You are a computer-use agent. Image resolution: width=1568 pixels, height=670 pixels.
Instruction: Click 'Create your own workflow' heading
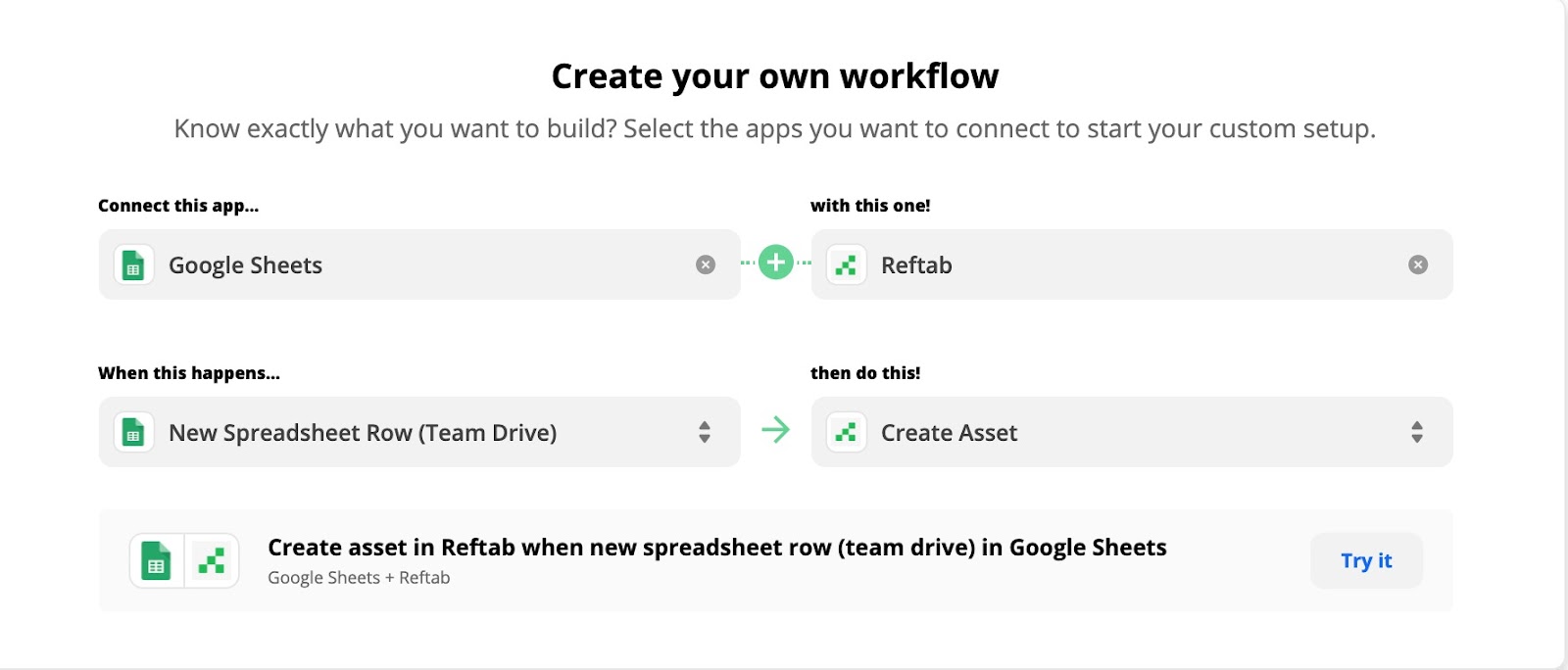[x=775, y=75]
